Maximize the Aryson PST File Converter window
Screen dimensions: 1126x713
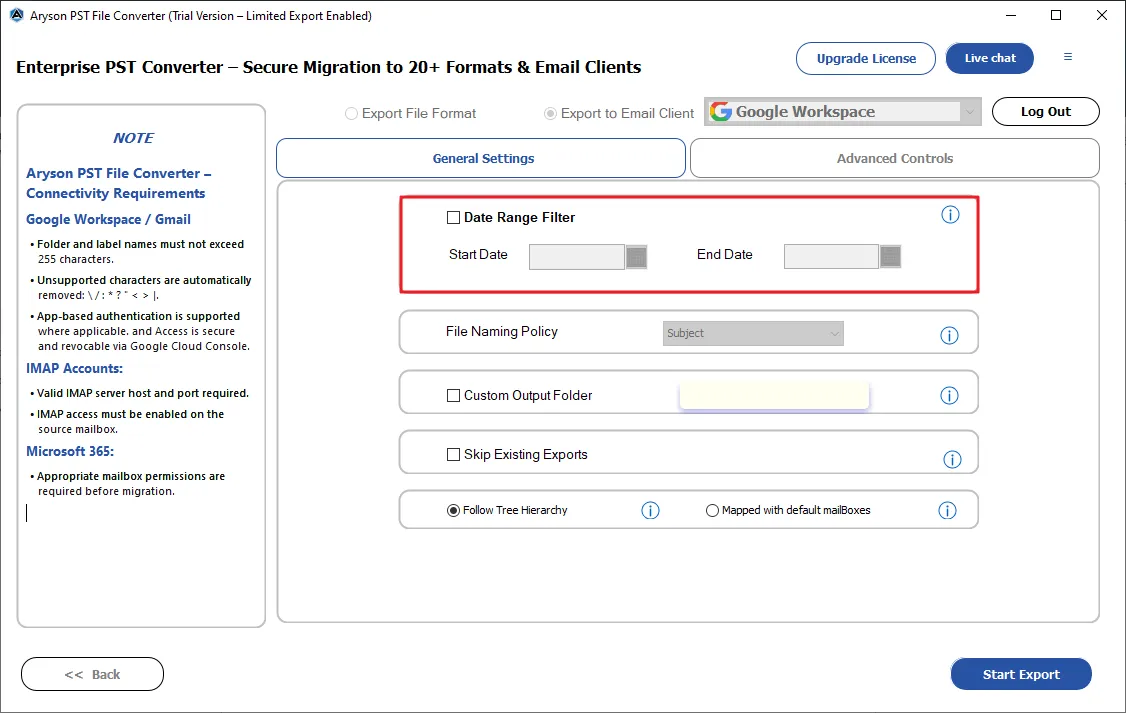pyautogui.click(x=1056, y=15)
